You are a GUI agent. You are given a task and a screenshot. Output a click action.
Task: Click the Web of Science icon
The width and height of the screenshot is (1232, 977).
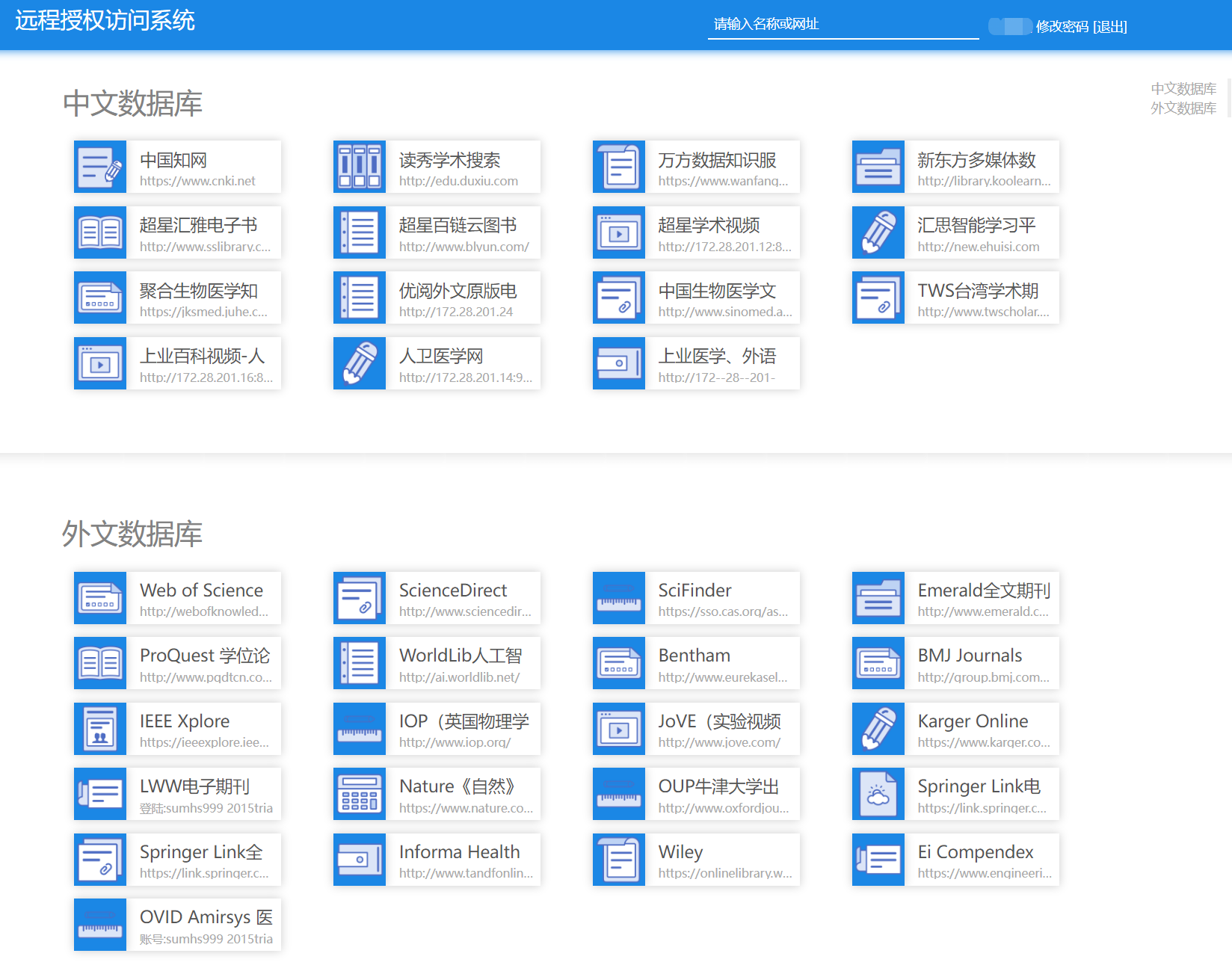[x=100, y=598]
